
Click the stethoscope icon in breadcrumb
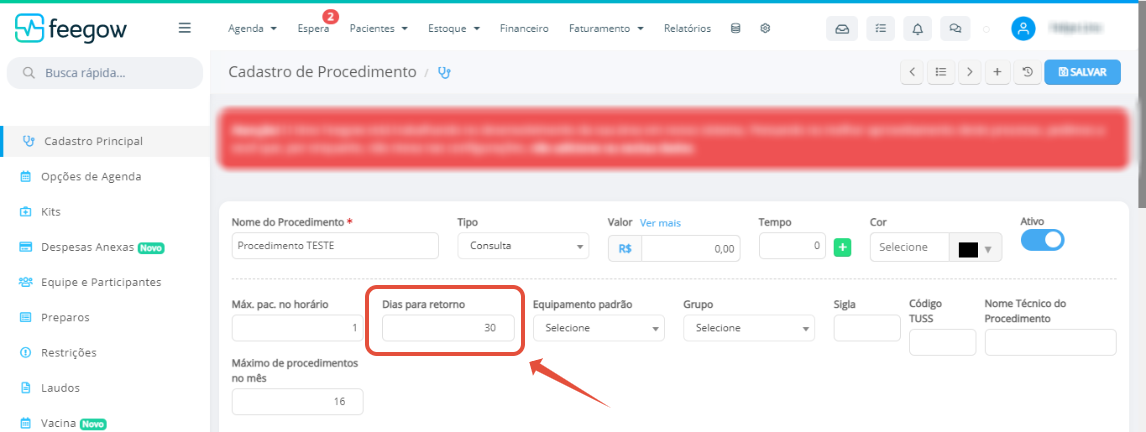[444, 72]
